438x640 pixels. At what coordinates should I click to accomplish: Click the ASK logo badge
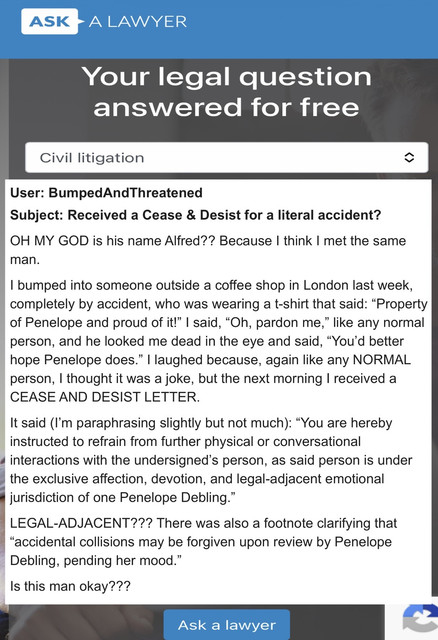point(49,21)
